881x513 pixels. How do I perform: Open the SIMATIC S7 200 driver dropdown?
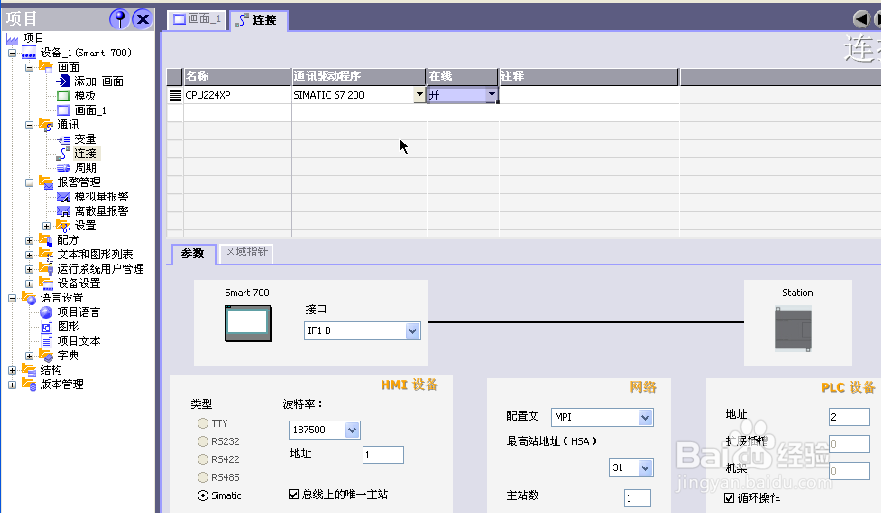(x=419, y=94)
